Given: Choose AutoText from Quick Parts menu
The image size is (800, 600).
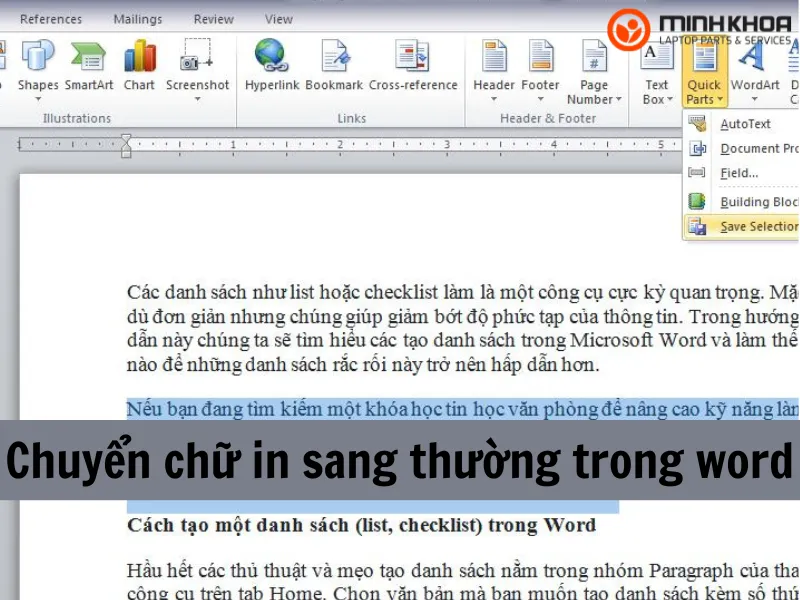Looking at the screenshot, I should (x=741, y=123).
